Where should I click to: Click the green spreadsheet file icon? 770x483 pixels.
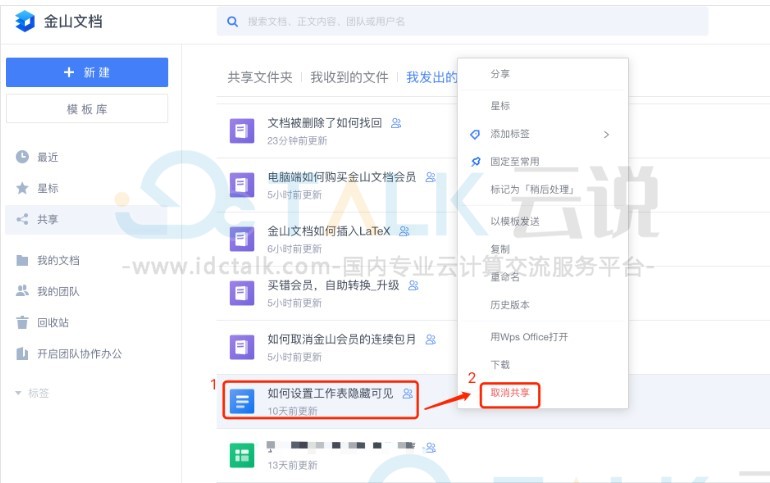pyautogui.click(x=242, y=456)
